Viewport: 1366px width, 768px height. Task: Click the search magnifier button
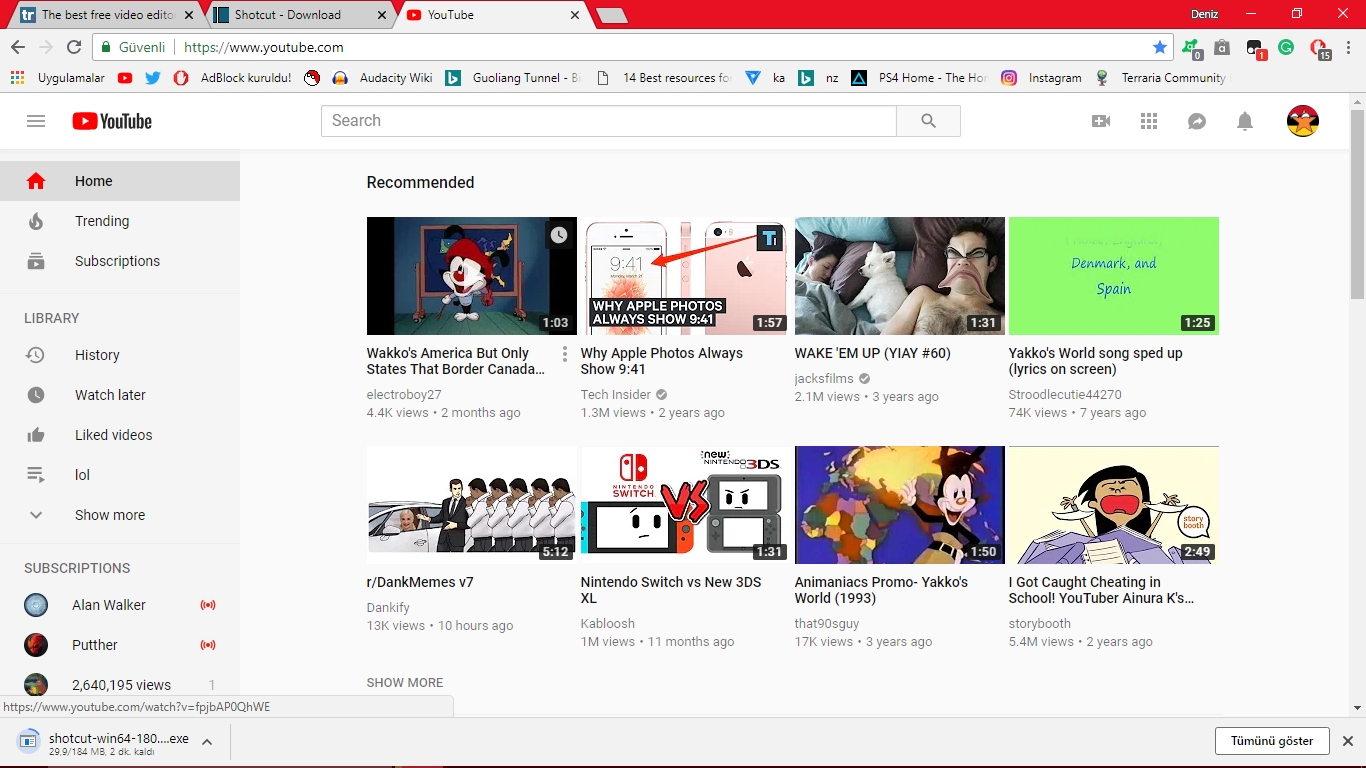(929, 121)
